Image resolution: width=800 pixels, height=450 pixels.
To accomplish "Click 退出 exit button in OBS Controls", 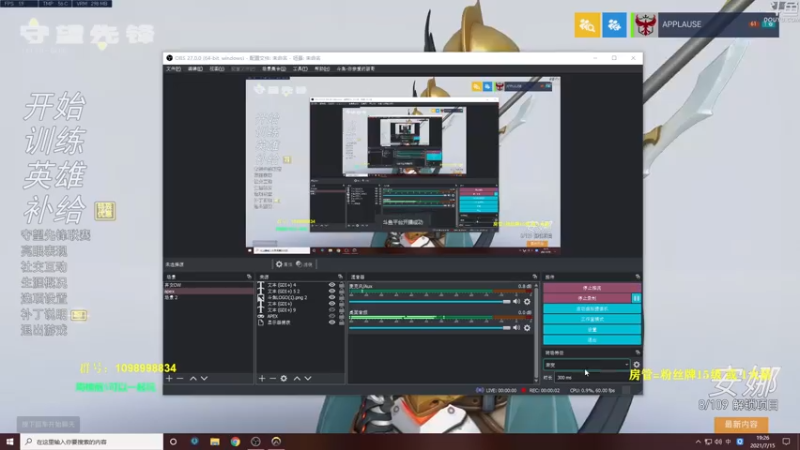I will pos(592,340).
